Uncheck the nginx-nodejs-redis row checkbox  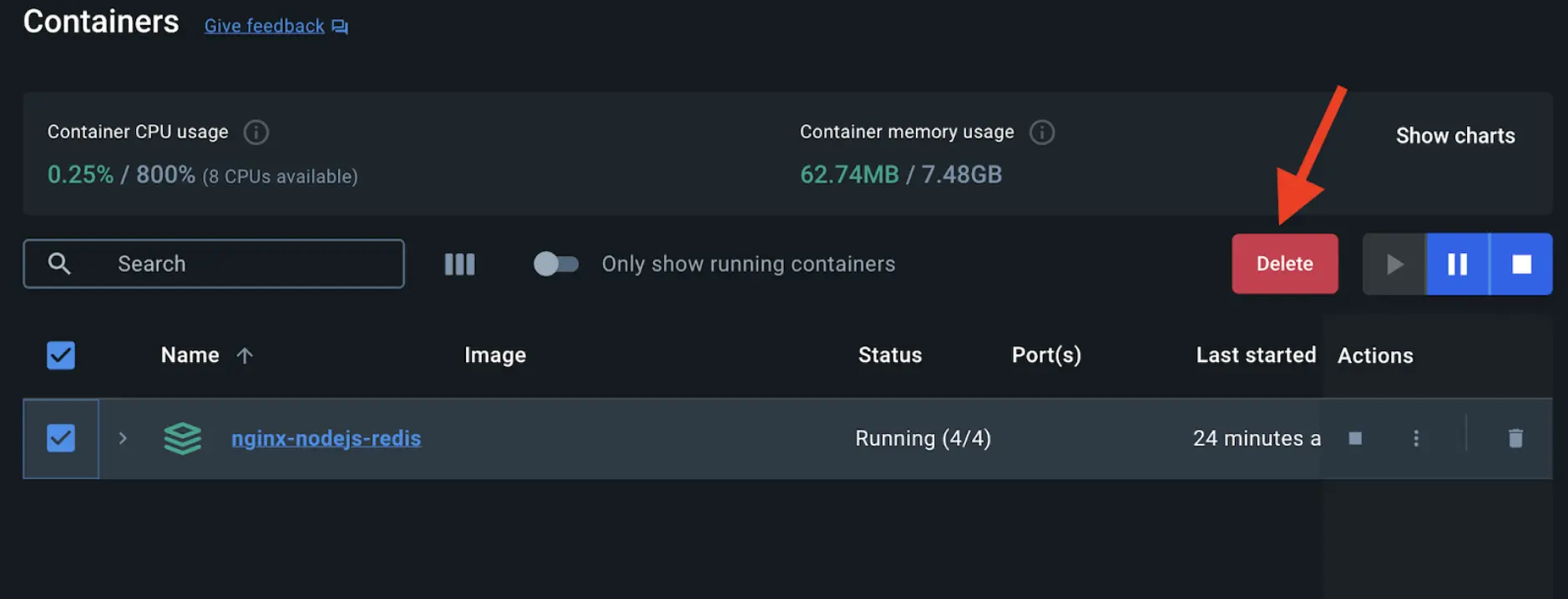(61, 438)
